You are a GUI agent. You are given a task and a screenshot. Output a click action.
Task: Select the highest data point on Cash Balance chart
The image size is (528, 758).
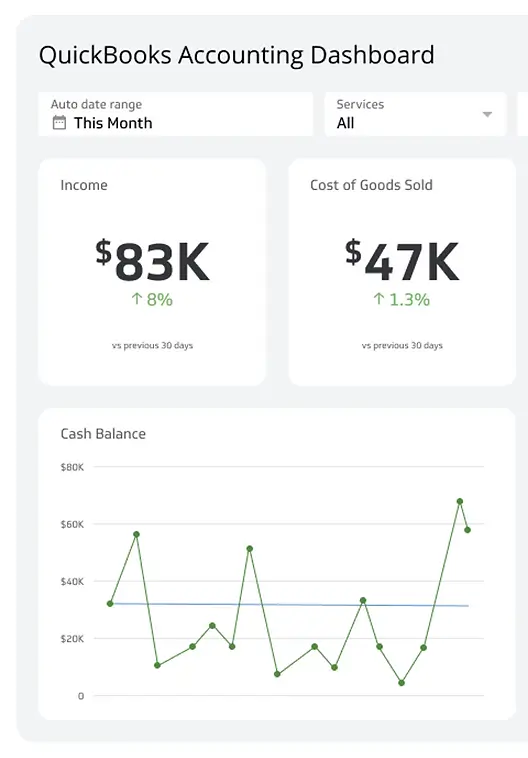[x=460, y=501]
